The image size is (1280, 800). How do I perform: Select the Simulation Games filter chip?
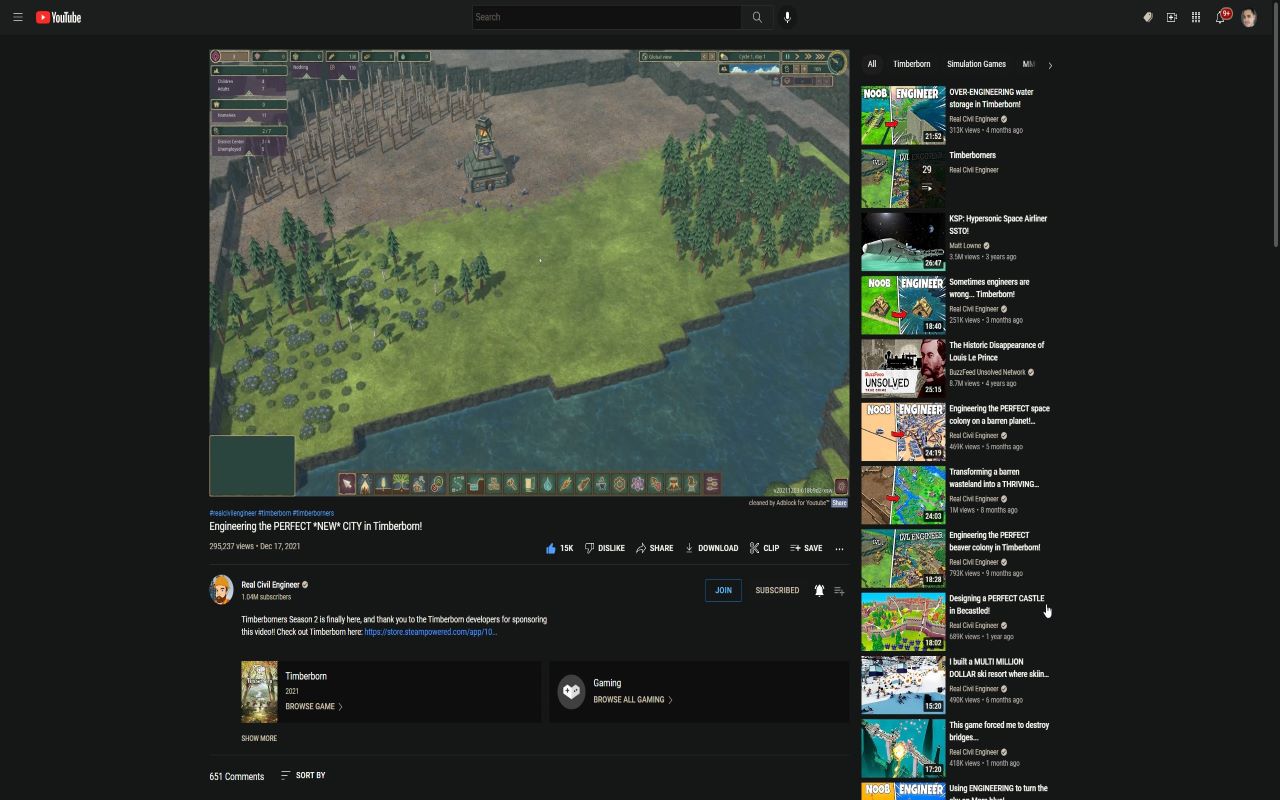976,64
